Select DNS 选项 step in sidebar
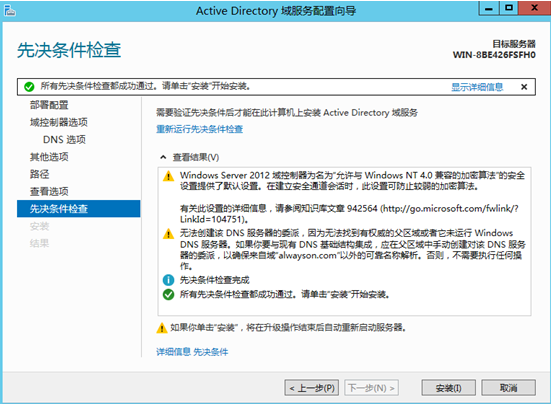This screenshot has width=551, height=404. 64,139
